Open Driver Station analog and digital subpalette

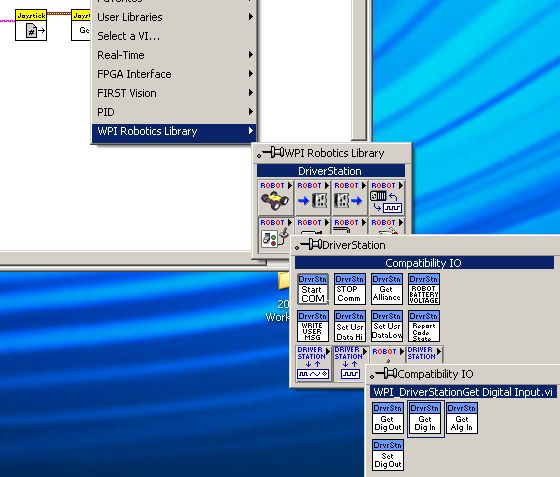pyautogui.click(x=314, y=363)
